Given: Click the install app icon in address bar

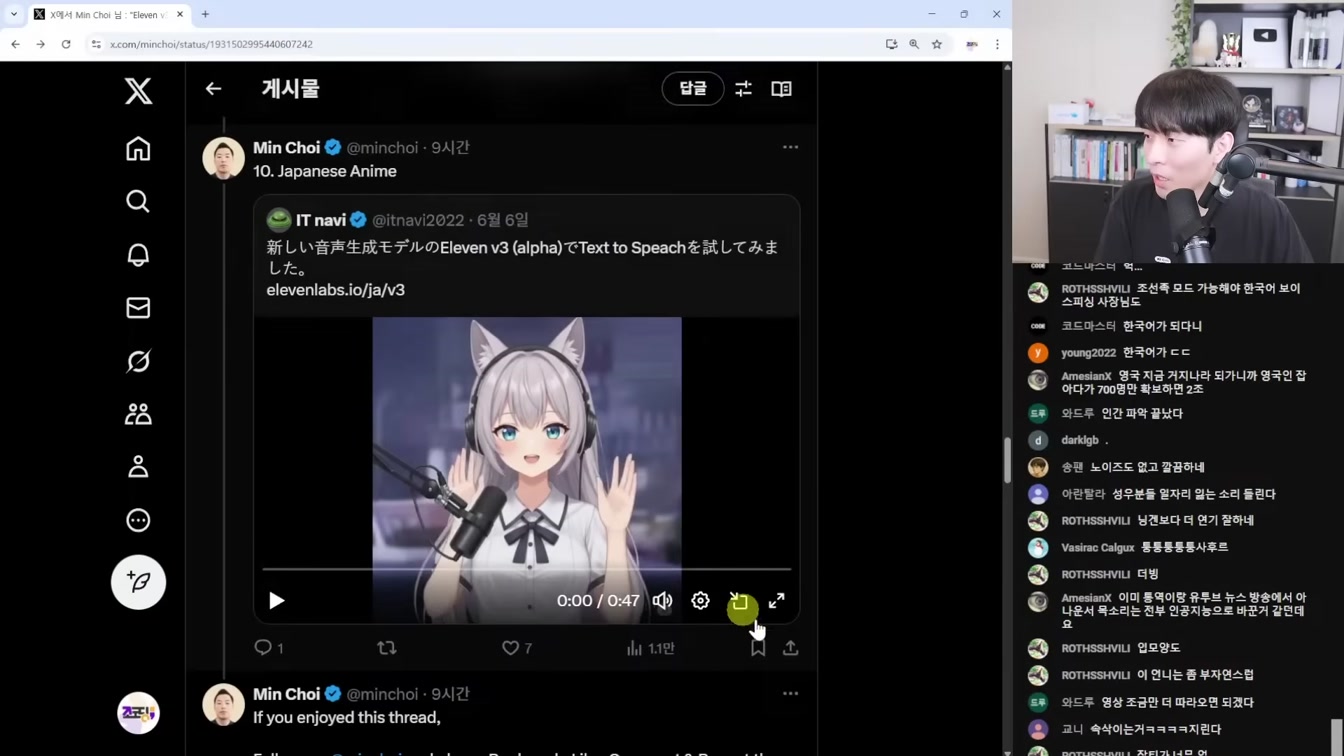Looking at the screenshot, I should 891,44.
